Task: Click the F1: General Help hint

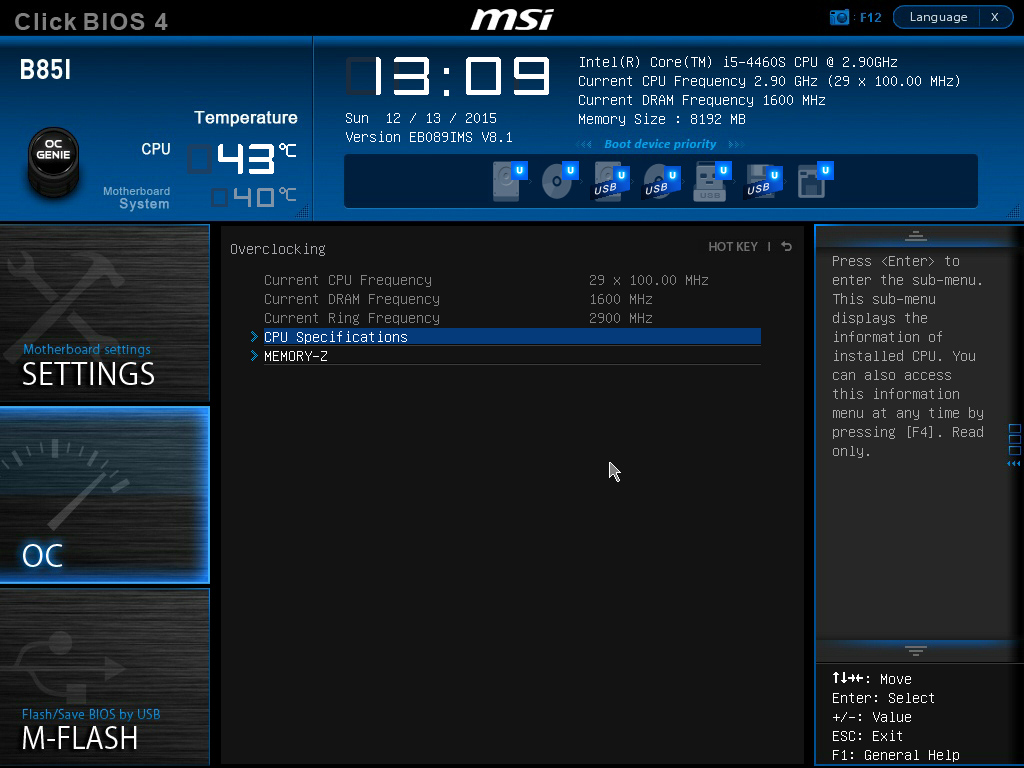Action: [x=895, y=756]
